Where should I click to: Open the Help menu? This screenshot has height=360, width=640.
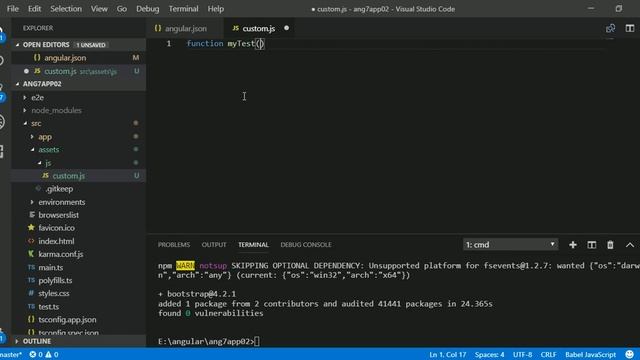[216, 9]
